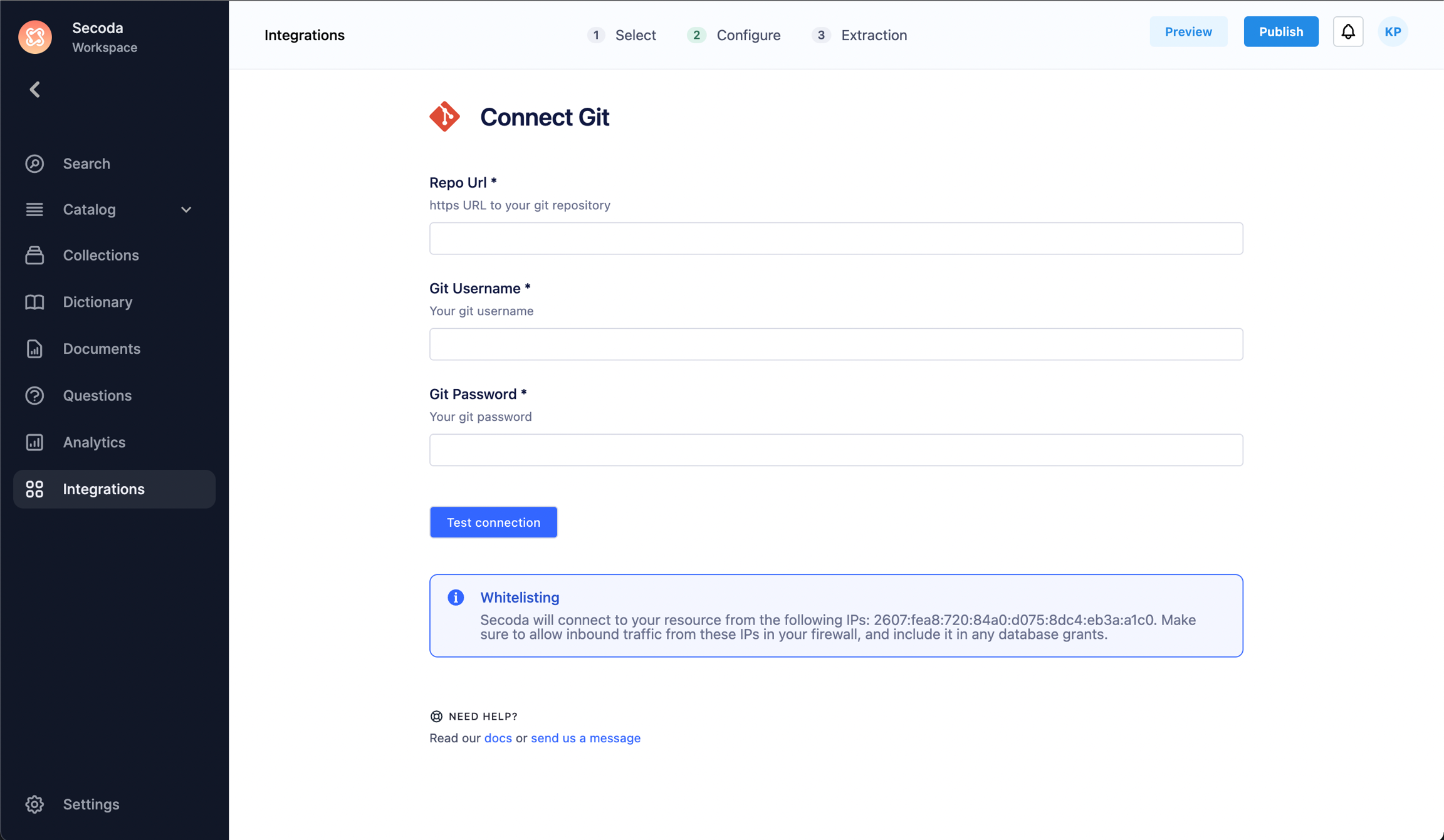Click the Test connection button
1444x840 pixels.
click(493, 522)
